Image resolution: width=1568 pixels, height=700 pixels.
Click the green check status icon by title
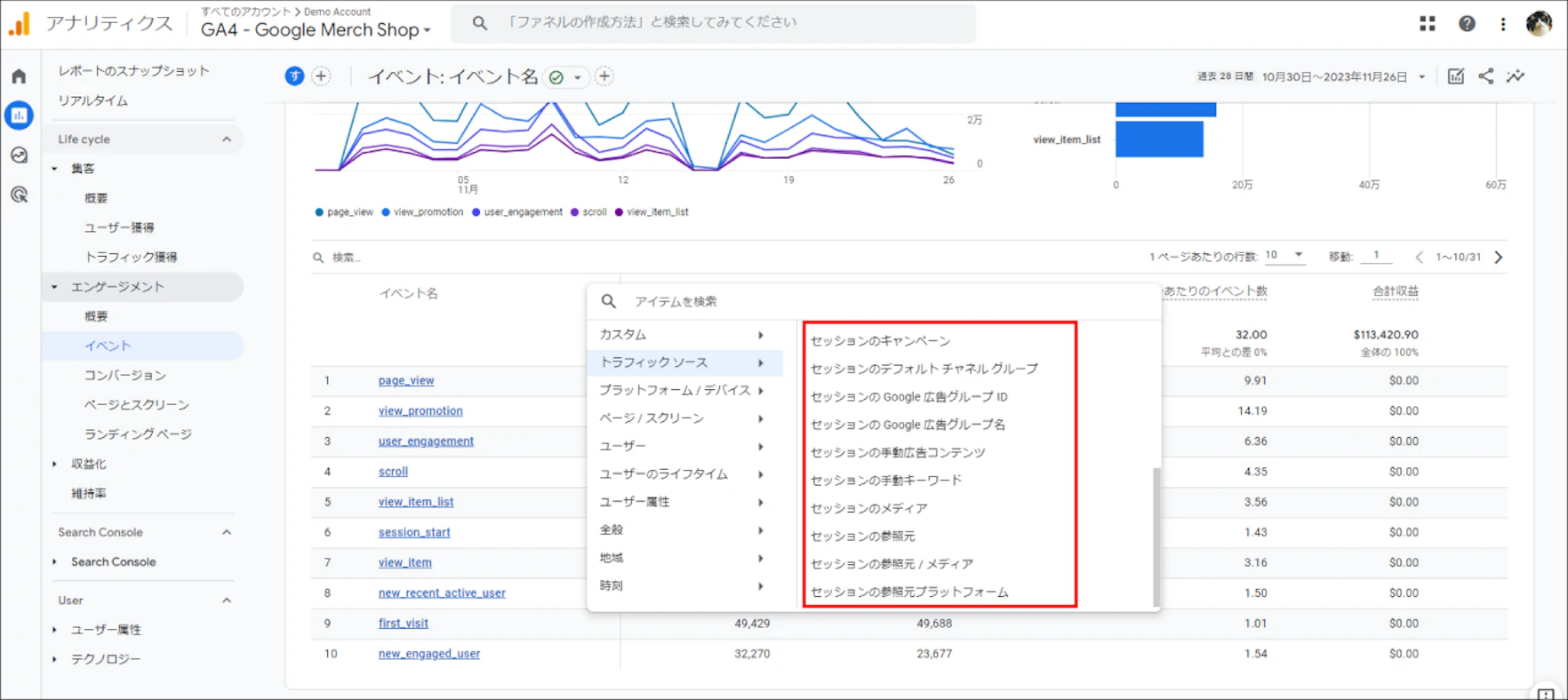pos(556,77)
